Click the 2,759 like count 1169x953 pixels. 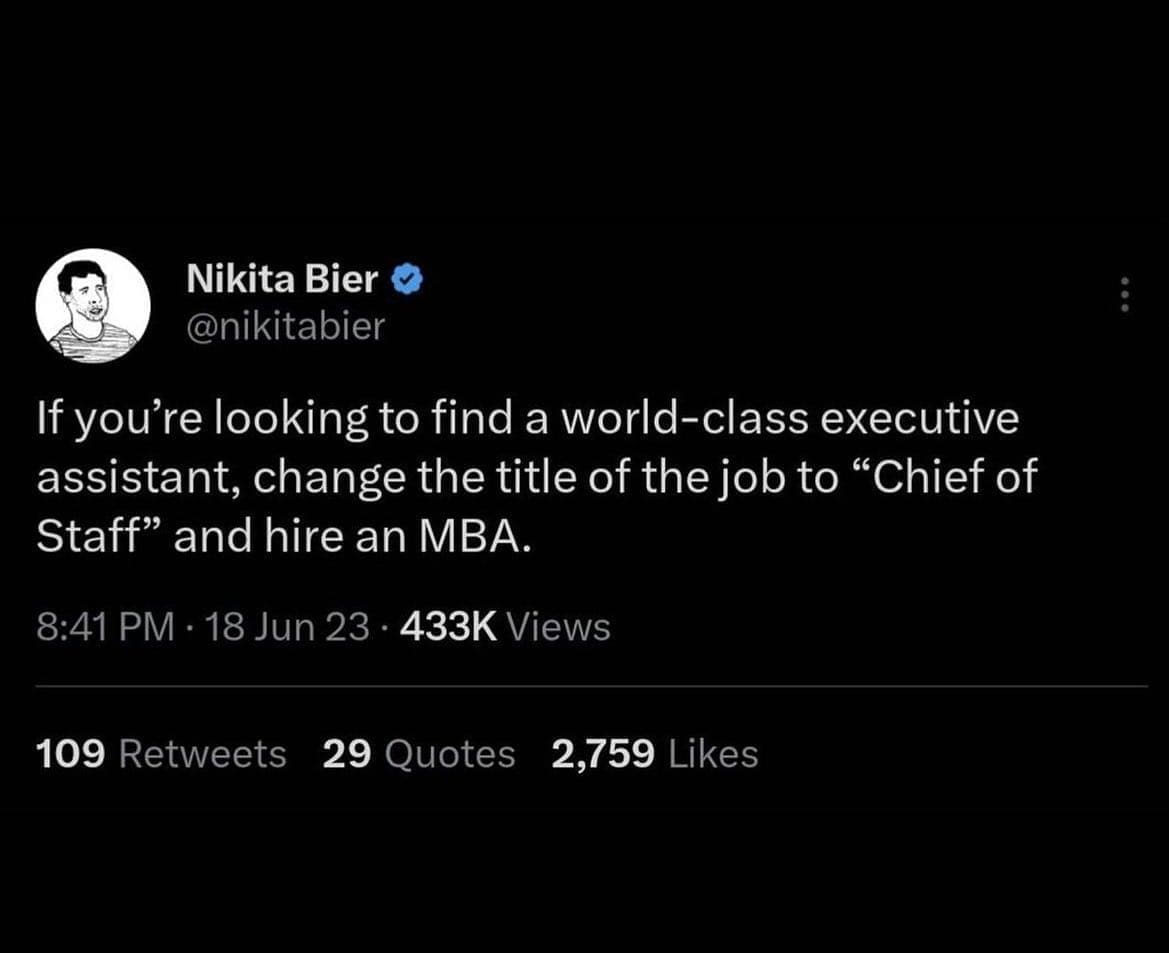click(603, 754)
